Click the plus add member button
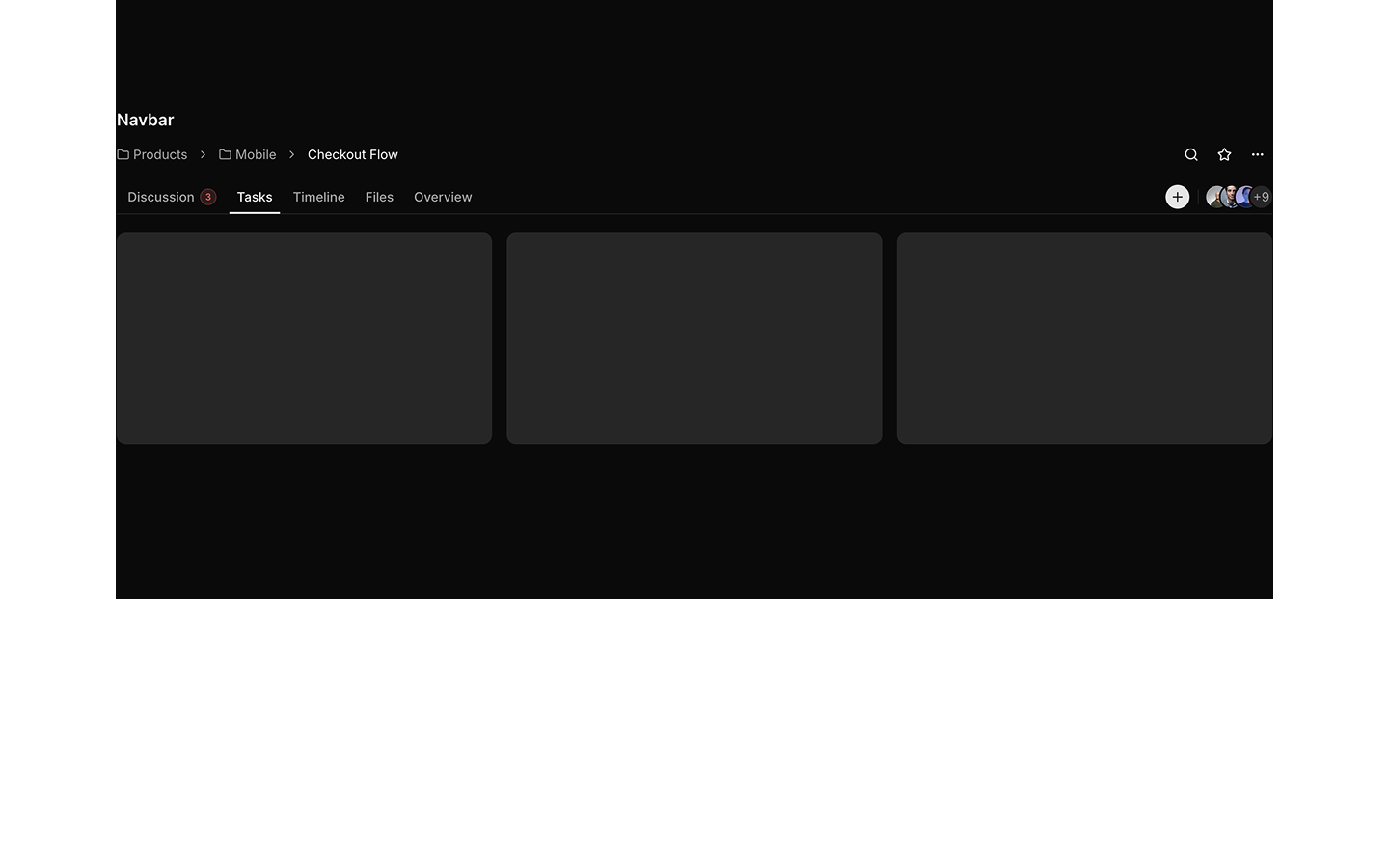Screen dimensions: 1389x868 [1177, 197]
